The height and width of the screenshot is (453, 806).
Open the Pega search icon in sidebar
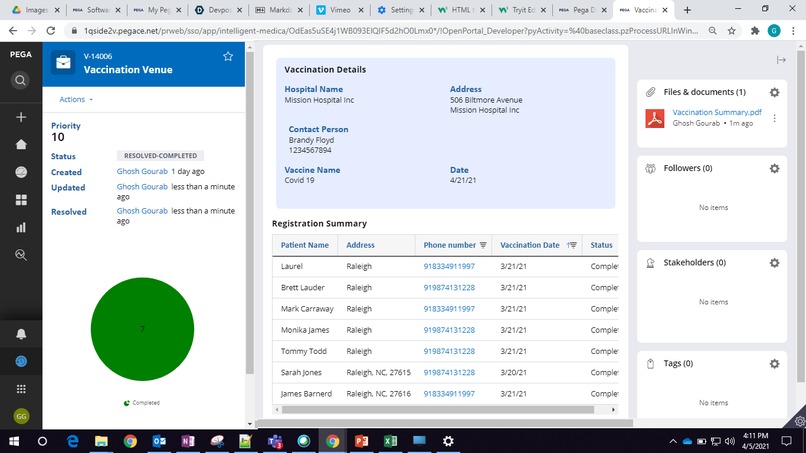click(x=21, y=81)
